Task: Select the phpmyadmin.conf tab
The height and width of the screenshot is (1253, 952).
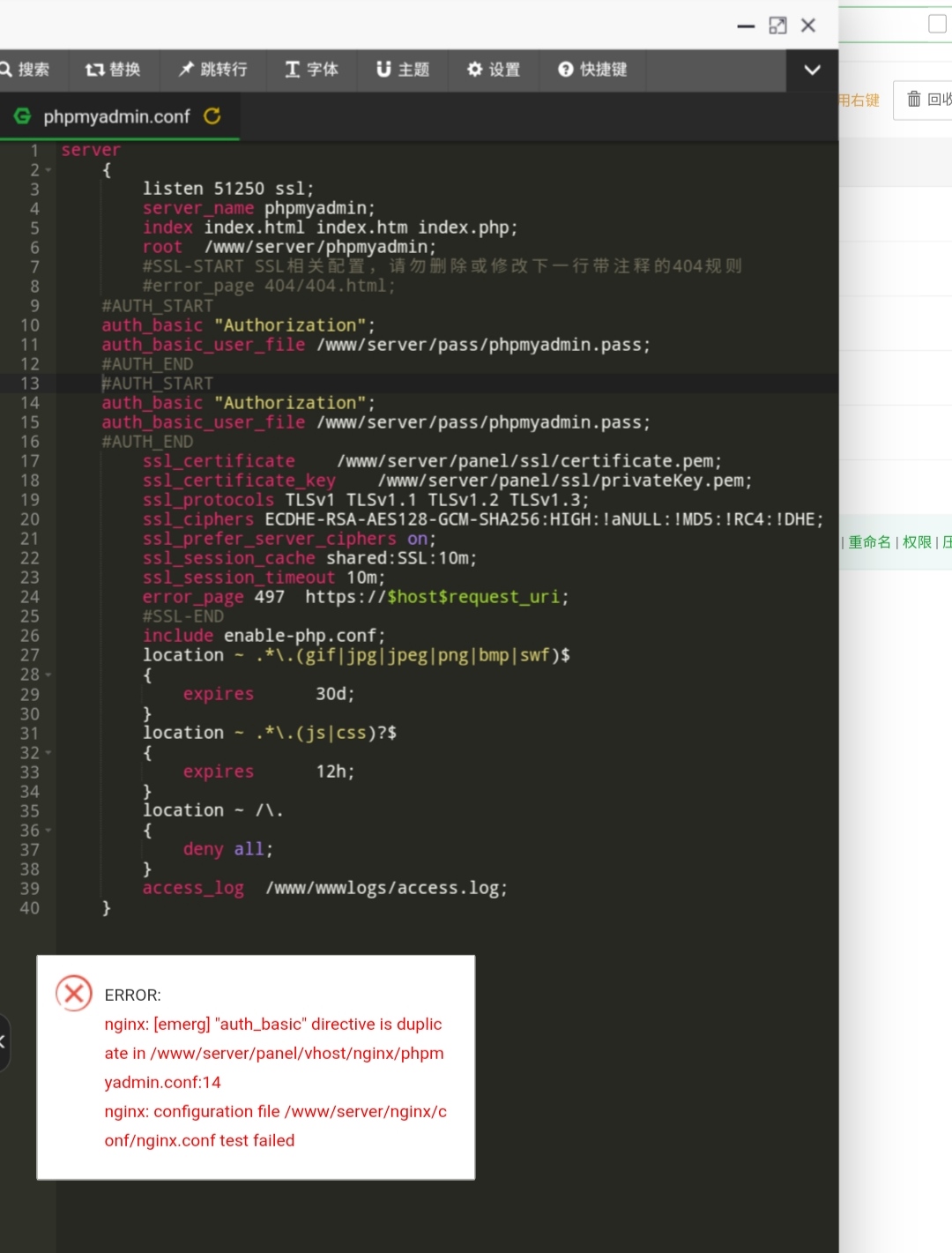Action: tap(119, 116)
